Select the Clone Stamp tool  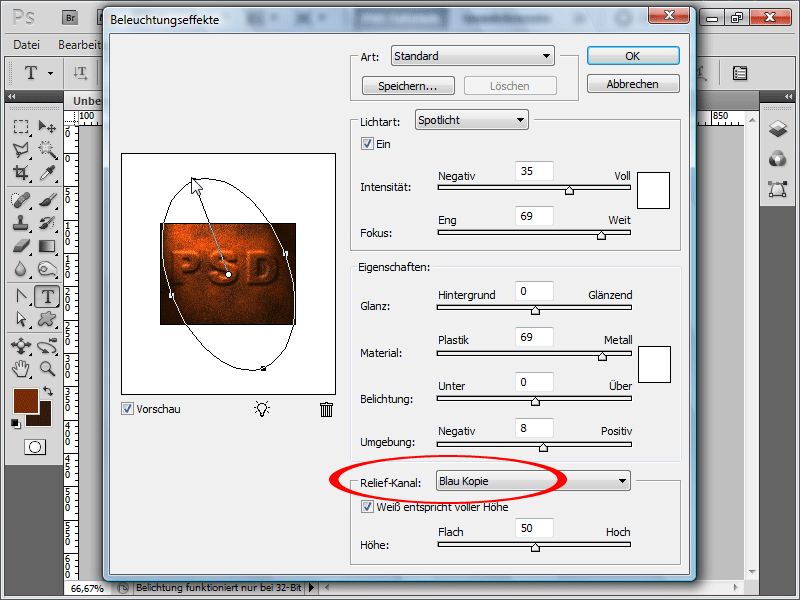click(21, 223)
